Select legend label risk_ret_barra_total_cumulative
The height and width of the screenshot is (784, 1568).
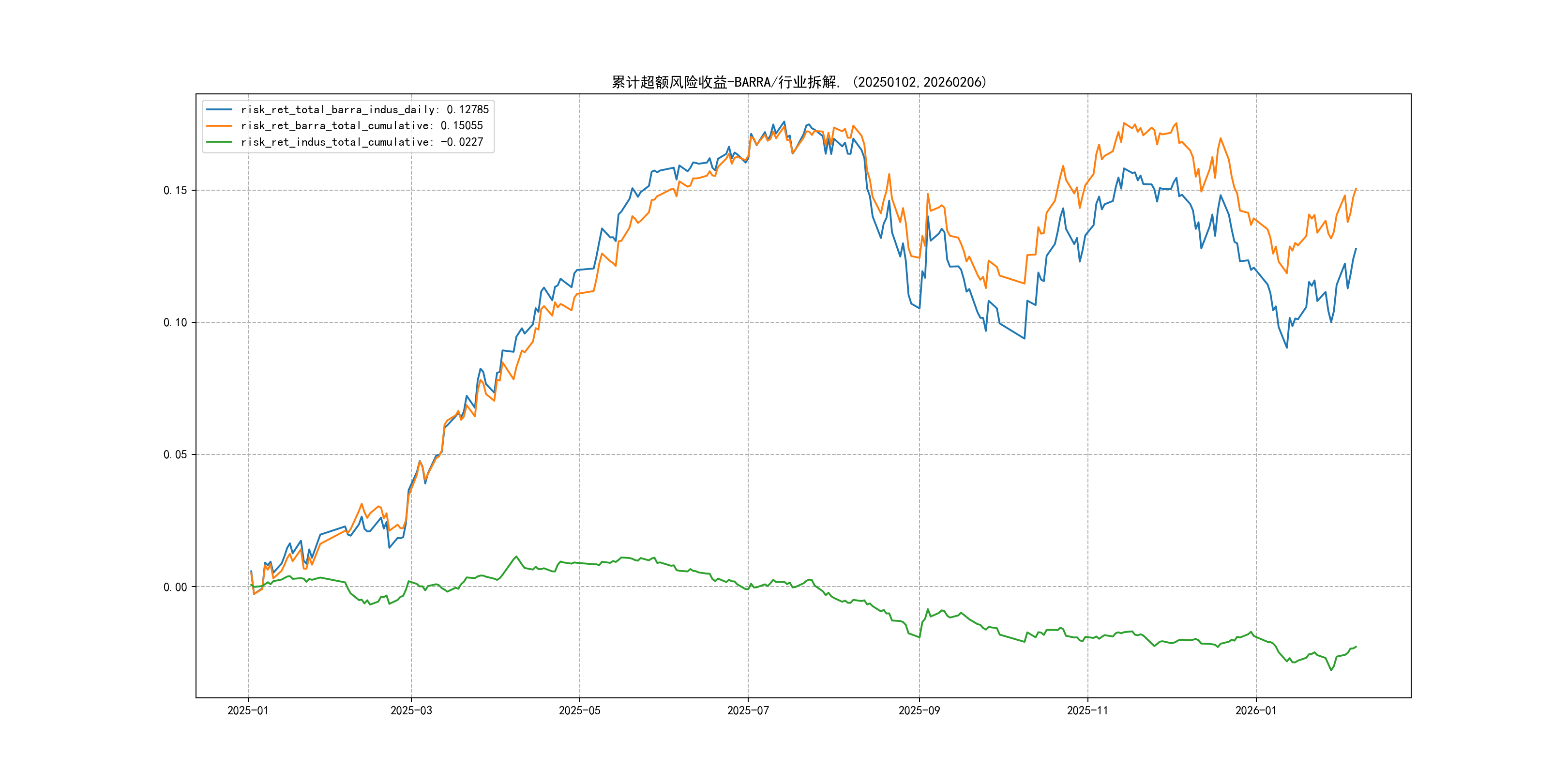tap(361, 126)
